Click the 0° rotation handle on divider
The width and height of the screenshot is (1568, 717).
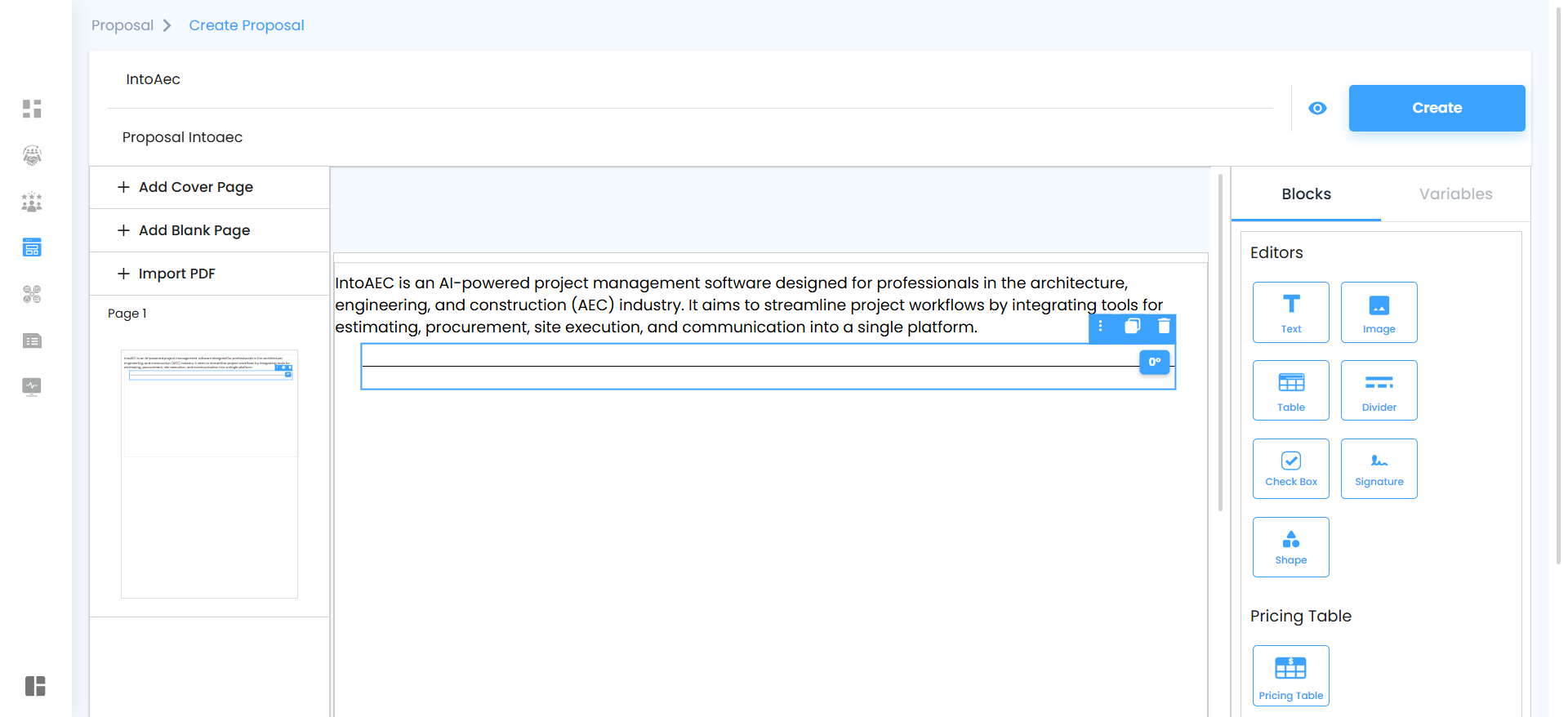point(1155,362)
